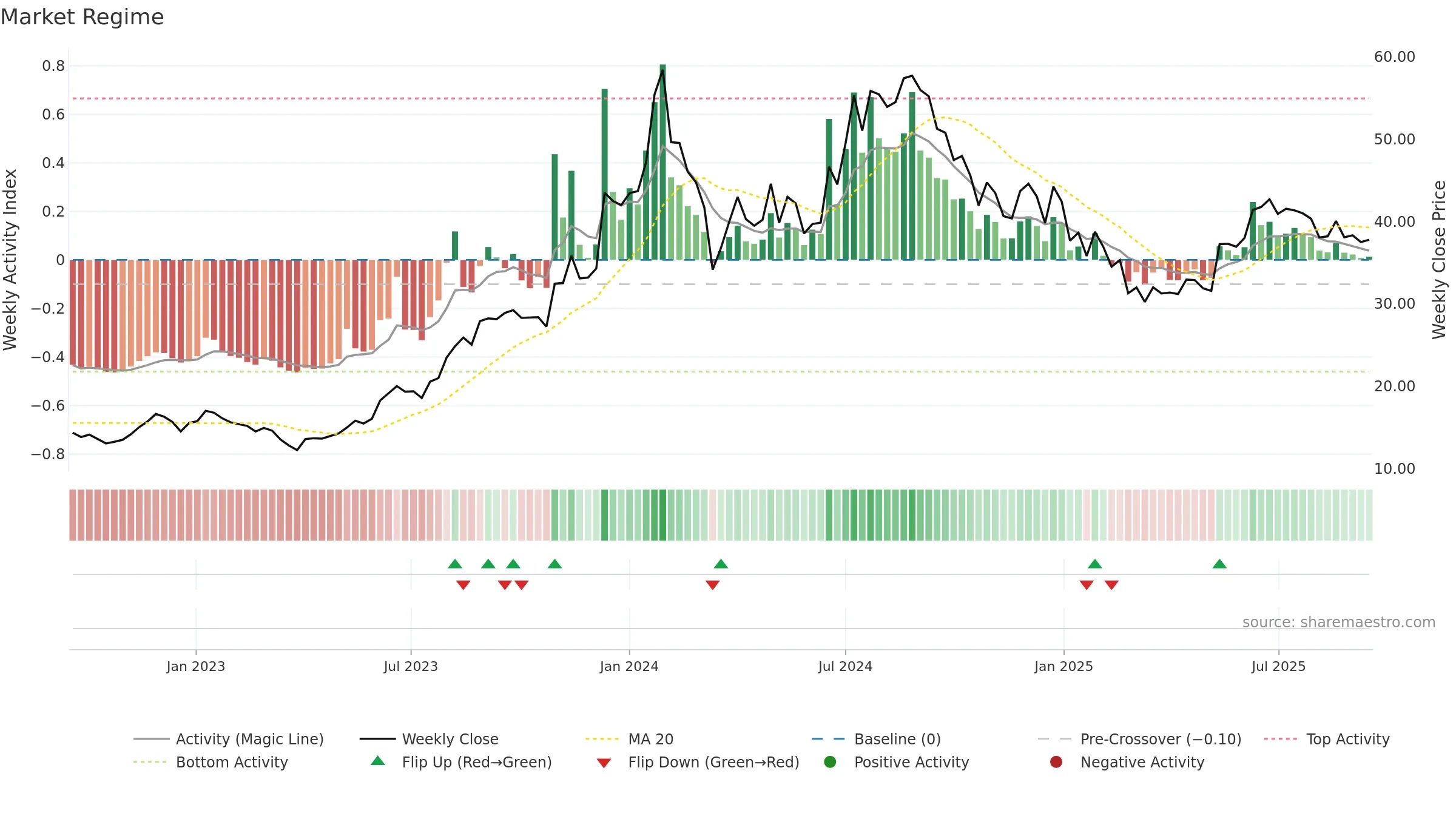Click the Market Regime chart title
This screenshot has width=1456, height=819.
tap(82, 17)
